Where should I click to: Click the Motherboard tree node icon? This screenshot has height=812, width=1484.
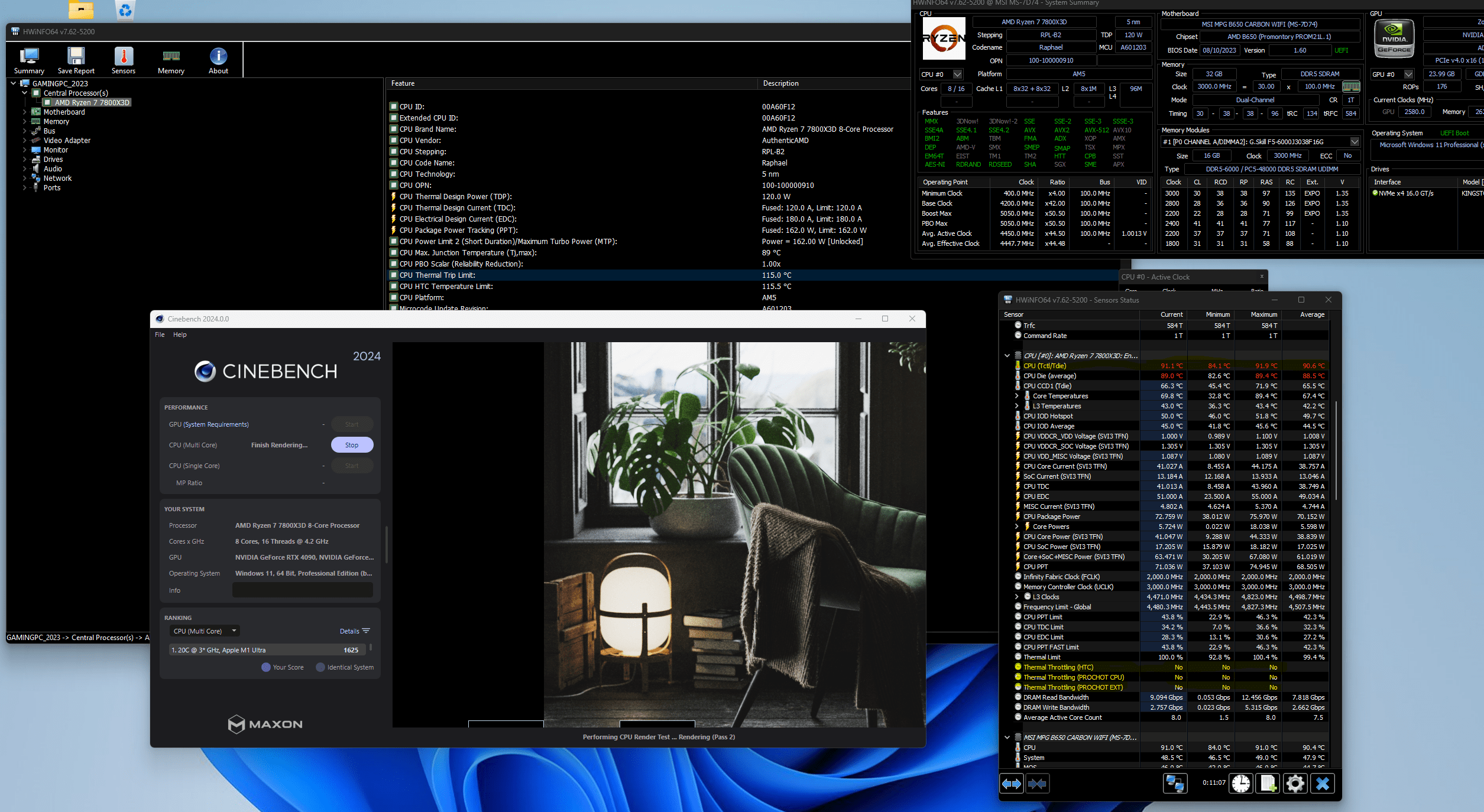point(36,112)
